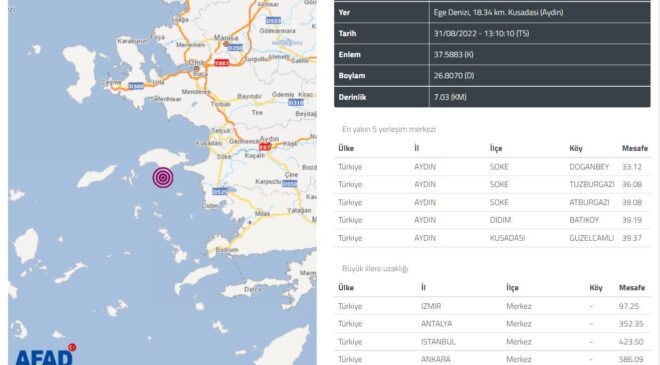Click the distance value 39.37
This screenshot has height=365, width=660.
point(632,238)
